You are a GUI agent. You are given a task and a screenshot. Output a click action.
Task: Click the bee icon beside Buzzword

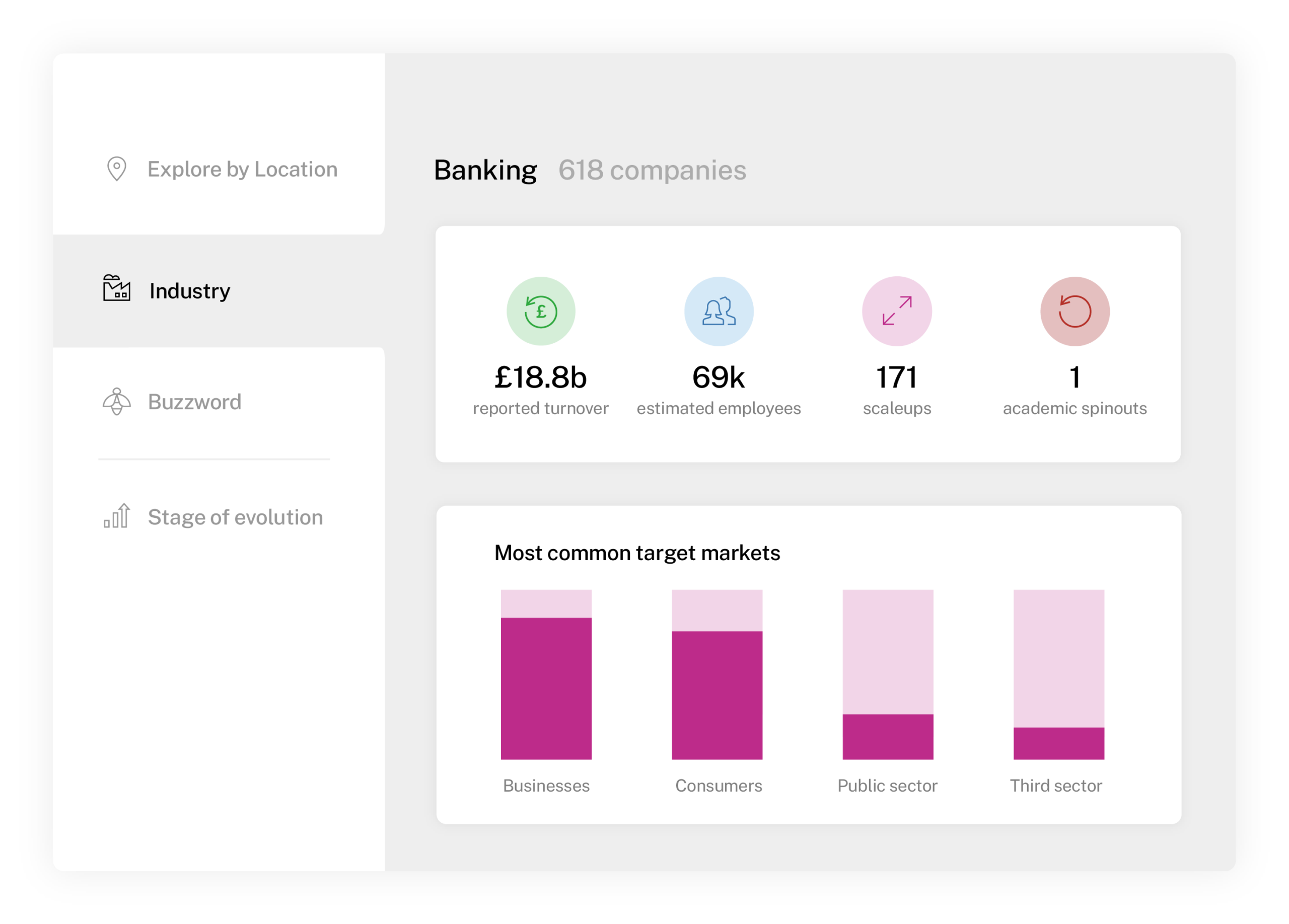[116, 402]
